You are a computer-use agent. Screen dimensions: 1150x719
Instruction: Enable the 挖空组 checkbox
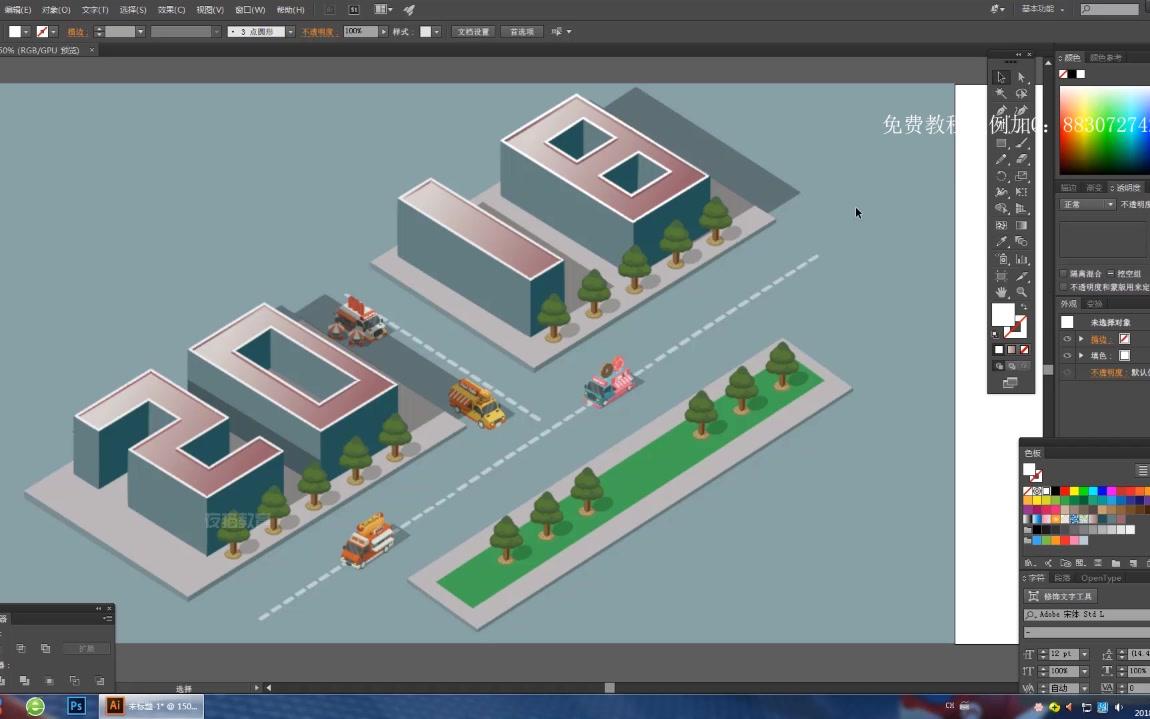pos(1110,271)
